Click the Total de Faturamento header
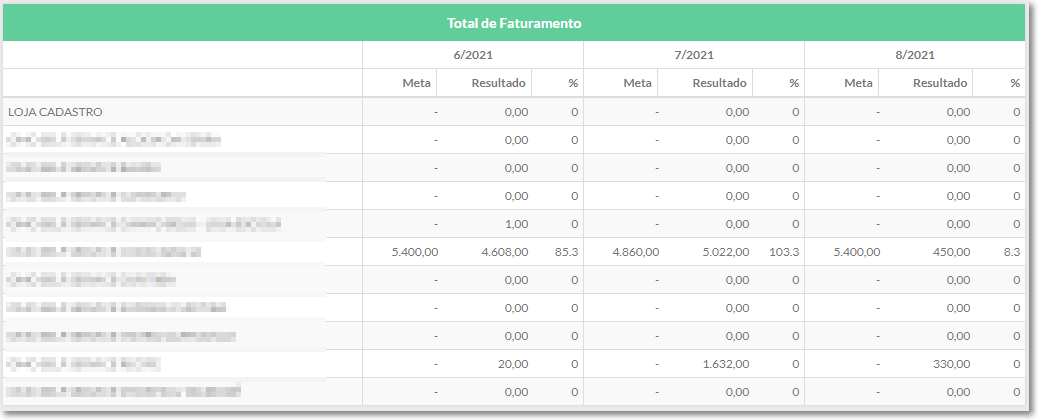The height and width of the screenshot is (420, 1038). [514, 23]
